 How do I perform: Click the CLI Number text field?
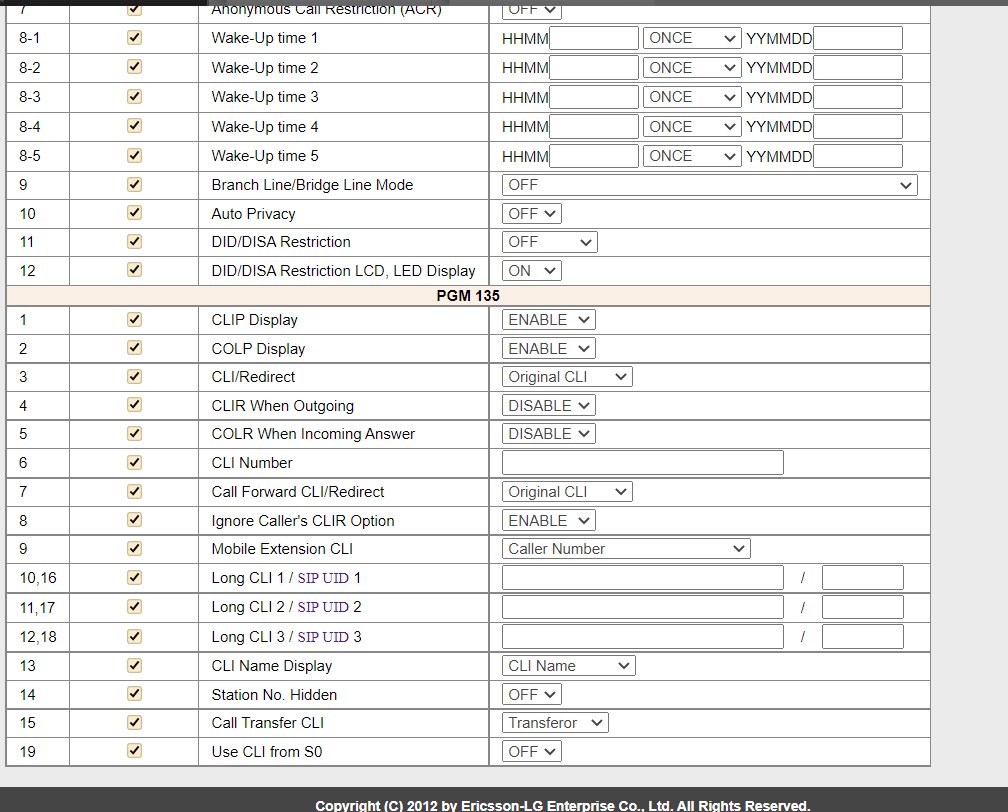(x=642, y=463)
